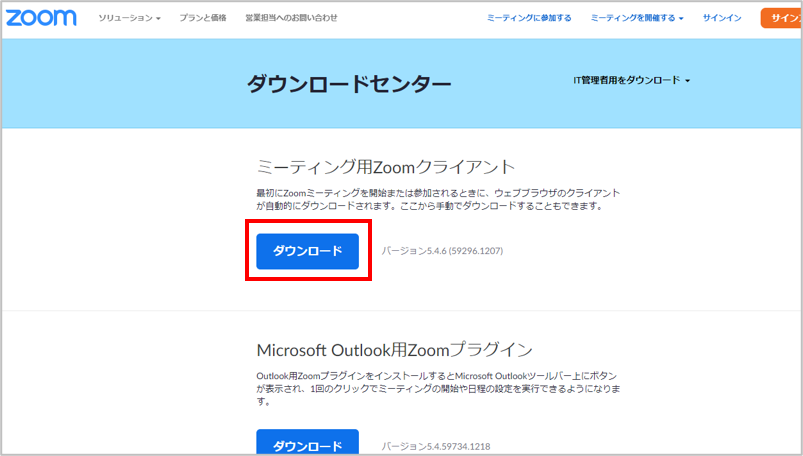Viewport: 803px width, 456px height.
Task: Click version 5.4.6 (59296.1207) text
Action: pos(442,251)
